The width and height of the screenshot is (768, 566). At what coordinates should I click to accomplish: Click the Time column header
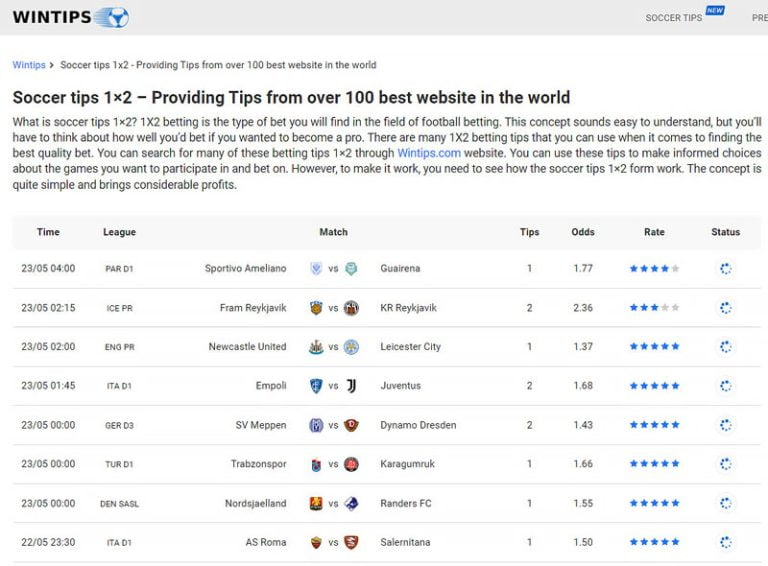48,232
